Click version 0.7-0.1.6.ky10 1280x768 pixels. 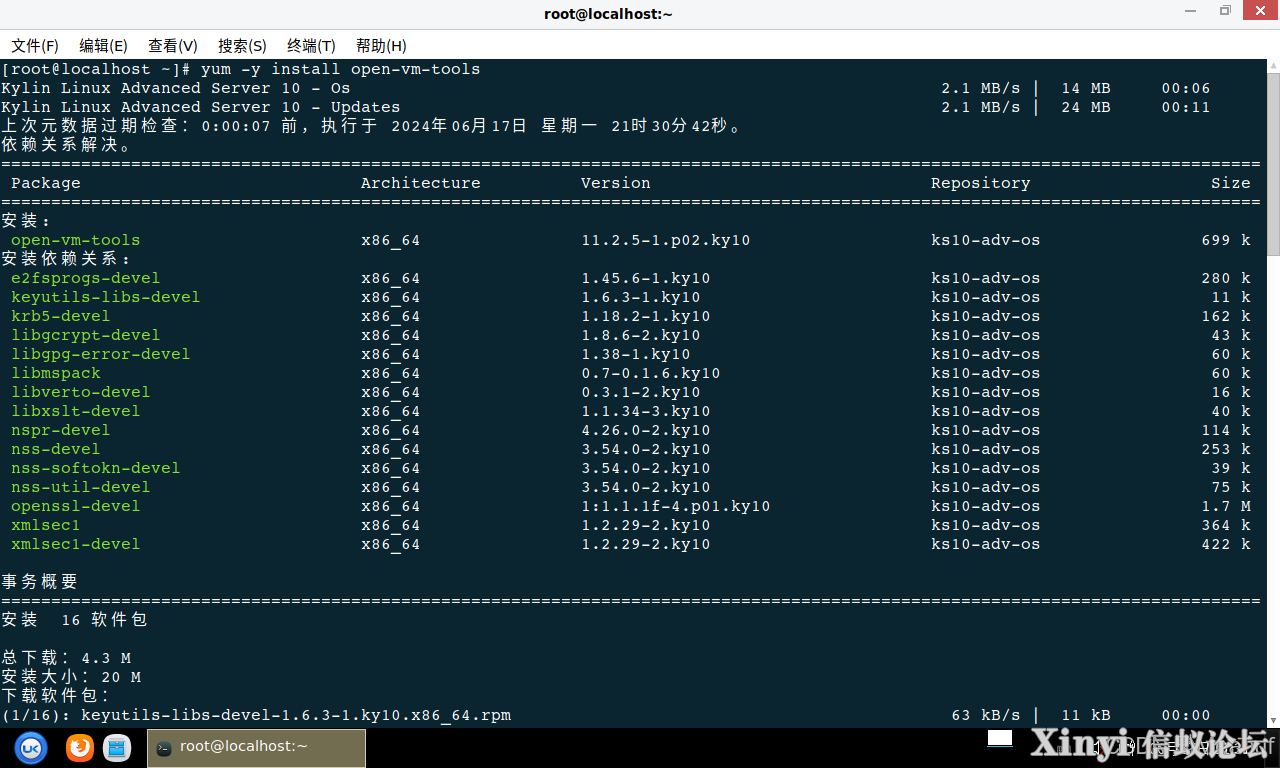[650, 373]
